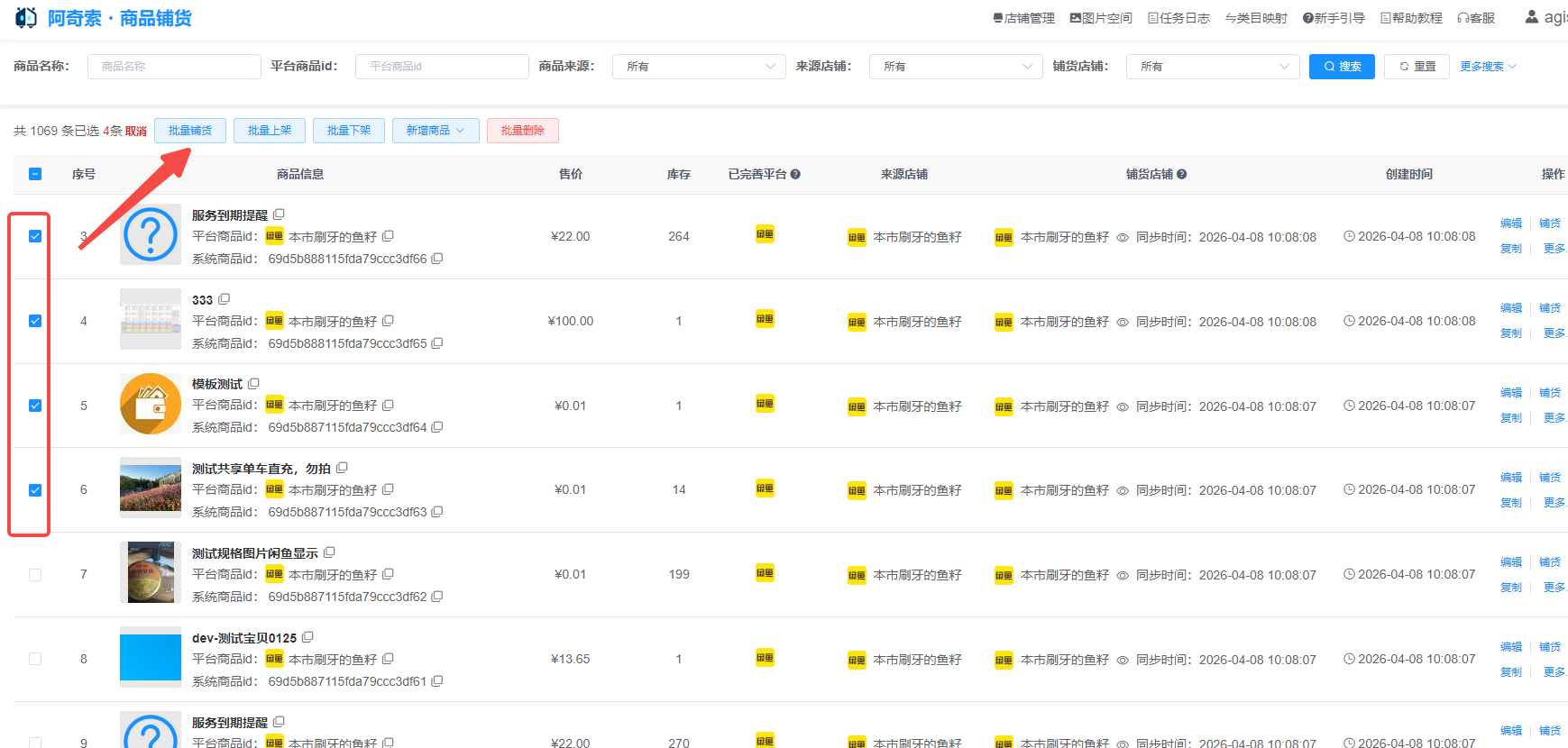
Task: Open the 商品来源 dropdown
Action: (699, 67)
